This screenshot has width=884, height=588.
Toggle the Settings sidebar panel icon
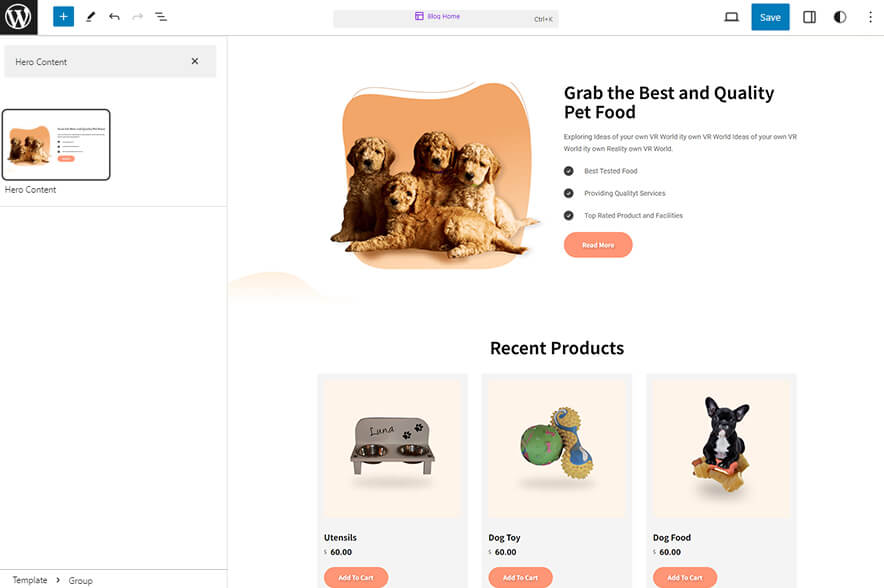(x=810, y=17)
